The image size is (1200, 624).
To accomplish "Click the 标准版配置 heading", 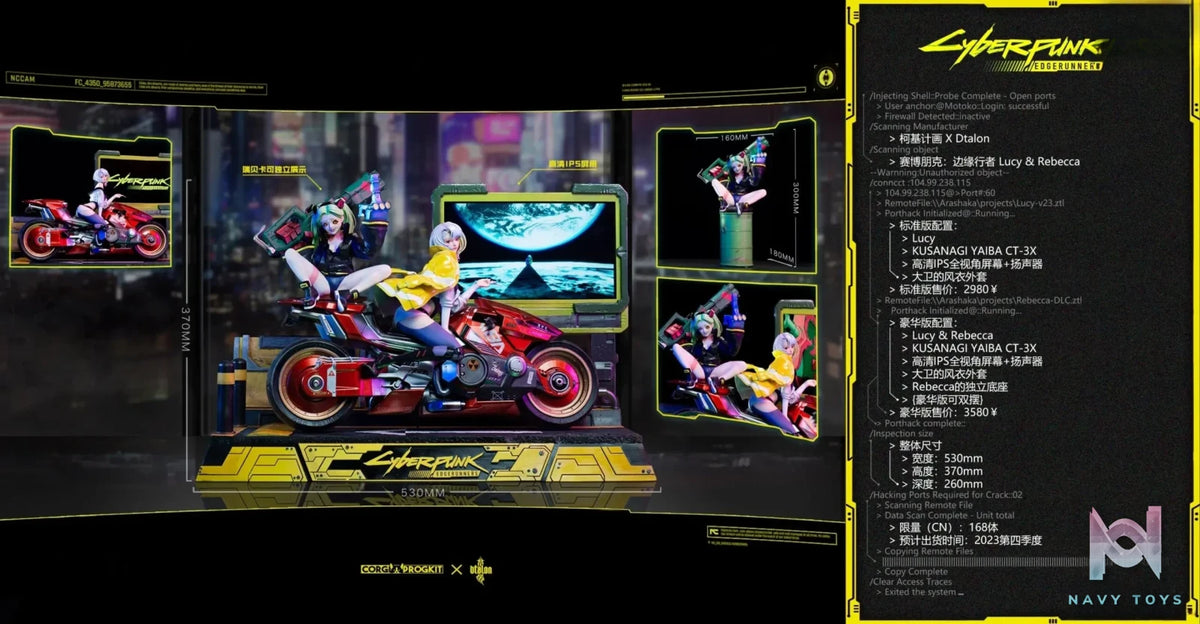I will pyautogui.click(x=922, y=226).
